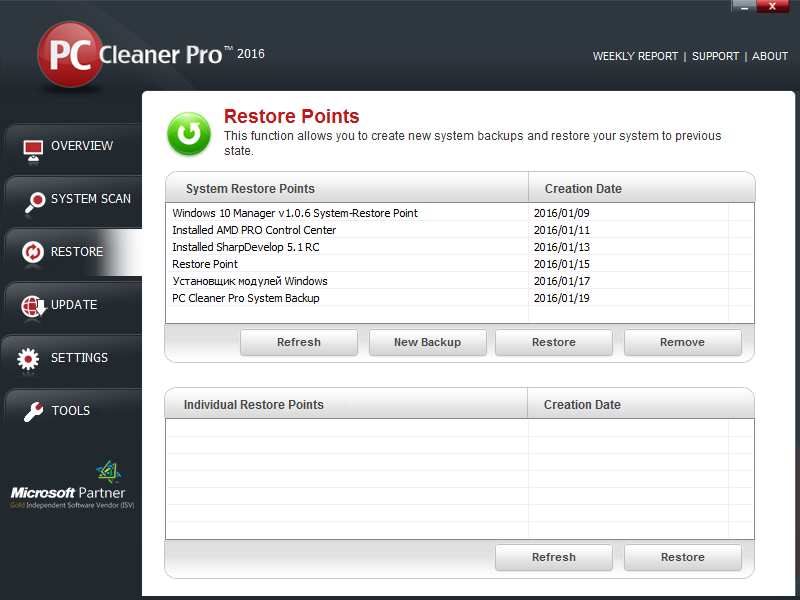The height and width of the screenshot is (600, 800).
Task: Select Установщик модулей Windows row
Action: tap(459, 281)
